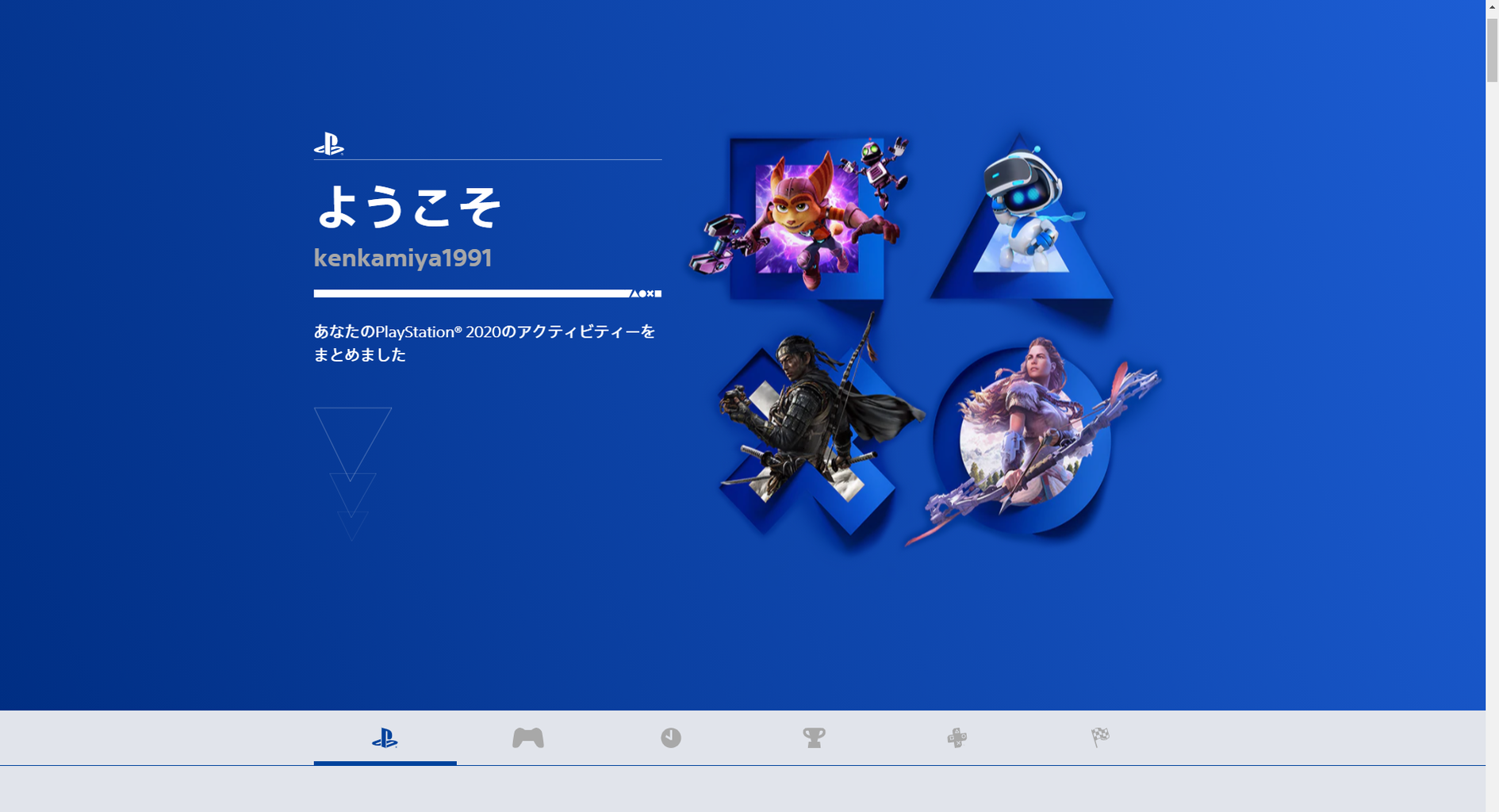1499x812 pixels.
Task: Open the checkered flag tab
Action: click(1100, 738)
